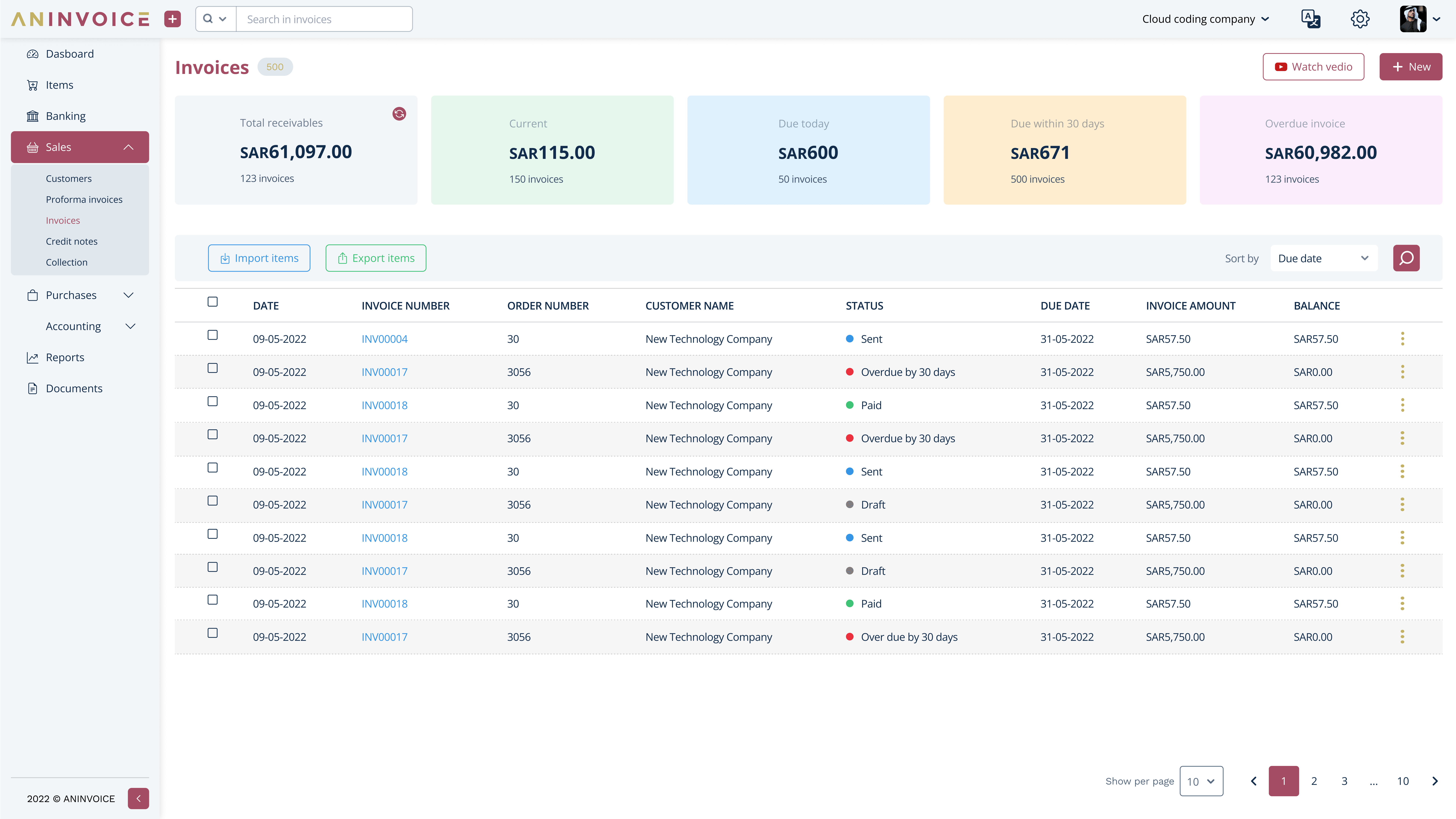The image size is (1456, 819).
Task: Go to page 2
Action: (x=1314, y=781)
